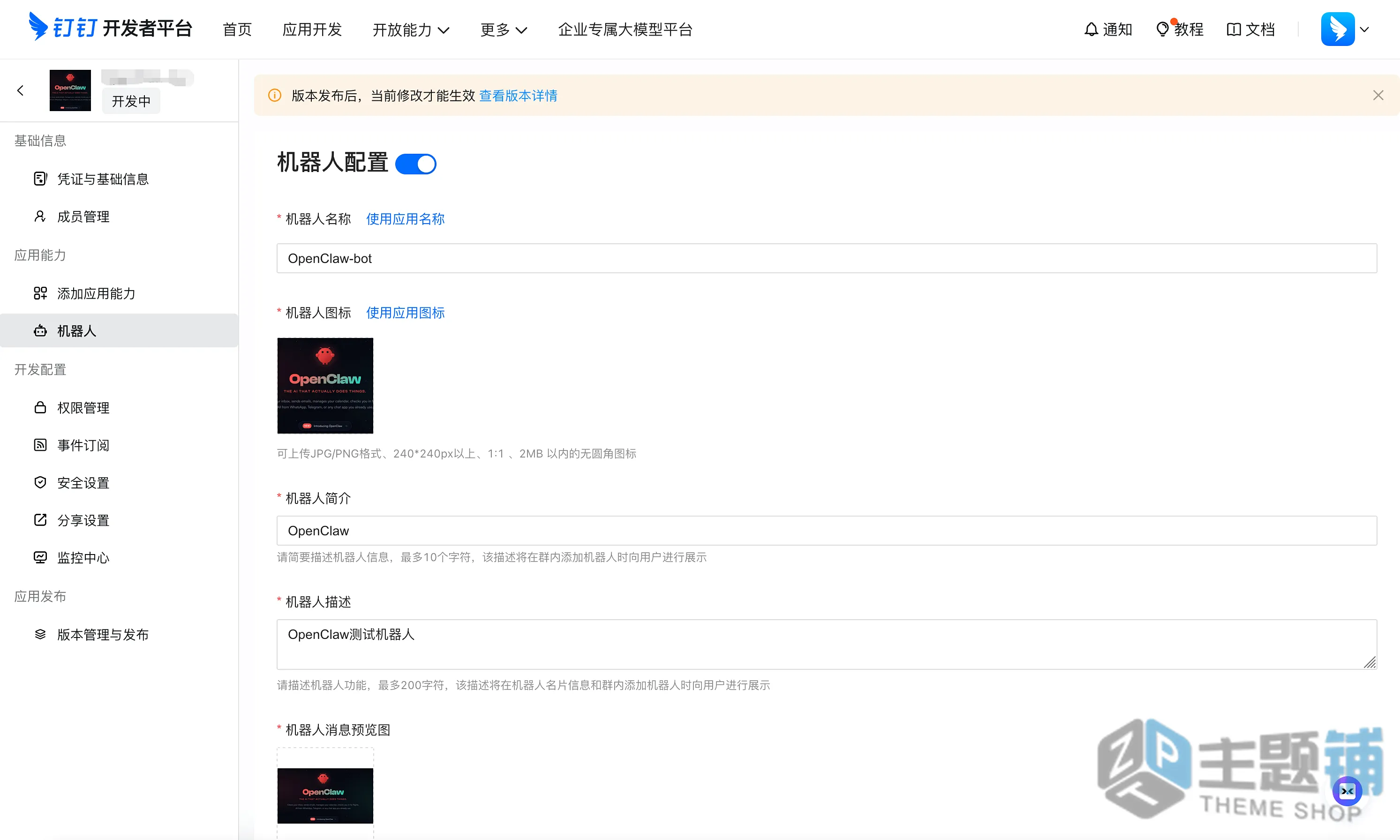The height and width of the screenshot is (840, 1400).
Task: Click the 机器人名称 input field
Action: coord(827,258)
